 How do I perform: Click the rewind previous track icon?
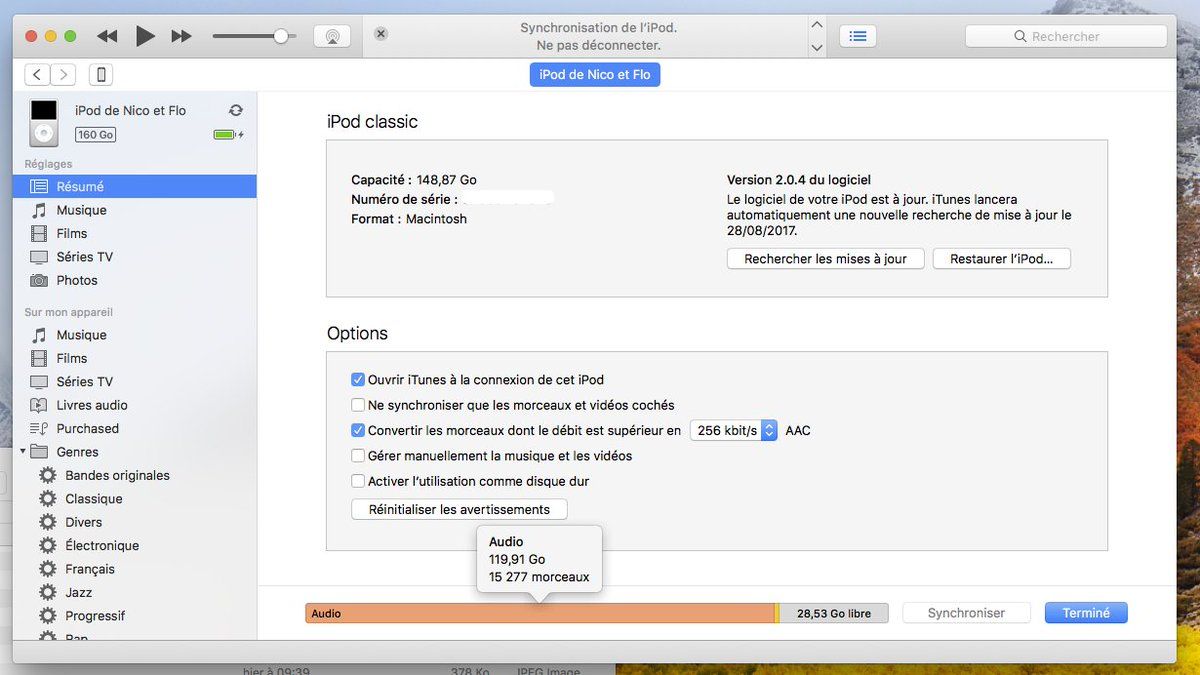[107, 36]
